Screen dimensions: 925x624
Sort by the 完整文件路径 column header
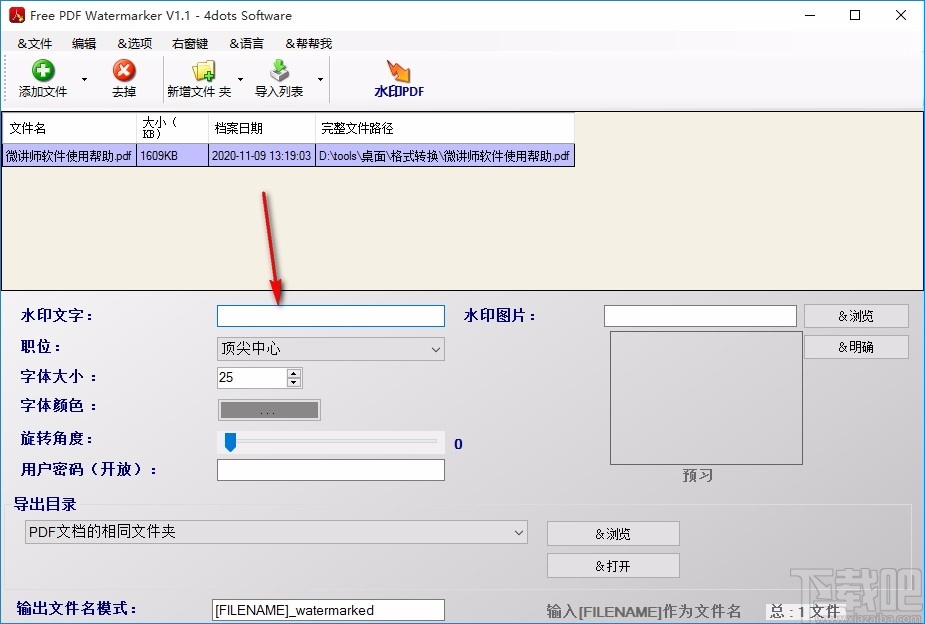(445, 128)
